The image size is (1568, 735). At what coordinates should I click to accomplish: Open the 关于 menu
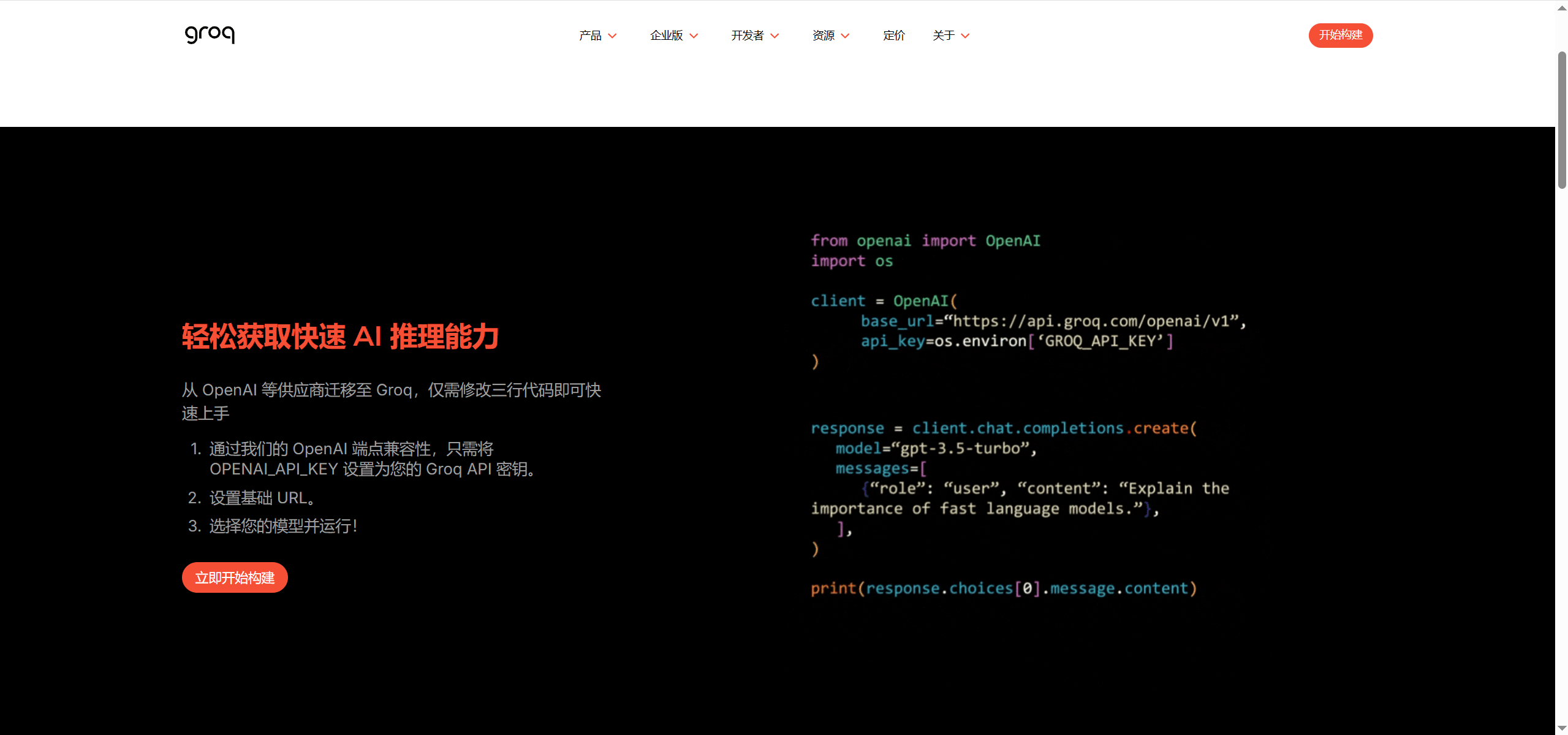[x=944, y=36]
